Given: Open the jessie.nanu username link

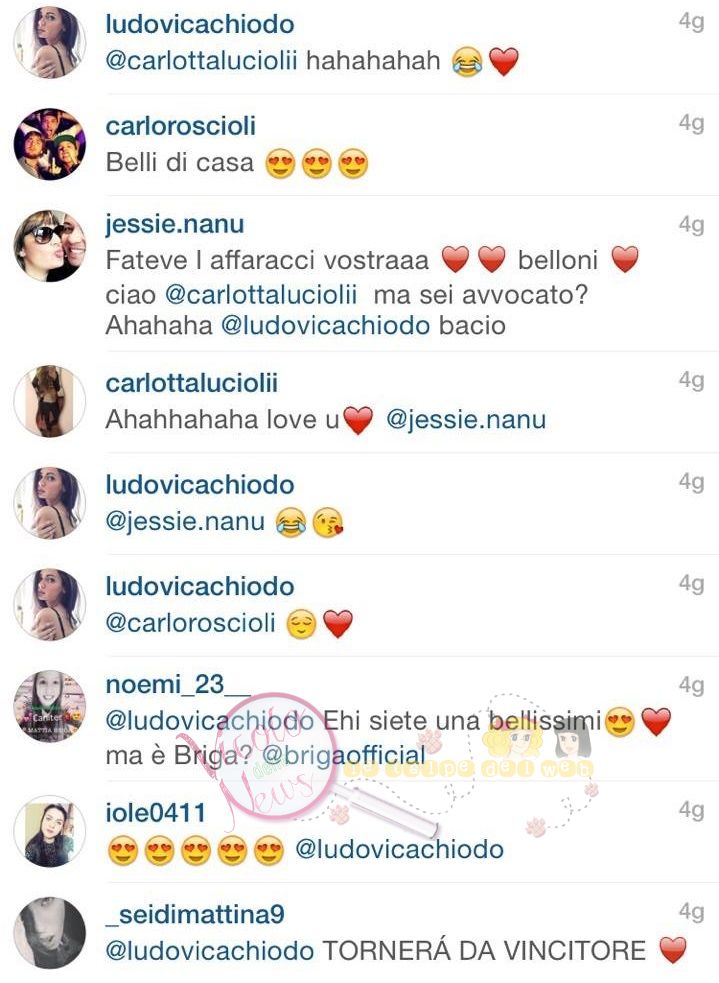Looking at the screenshot, I should [175, 224].
